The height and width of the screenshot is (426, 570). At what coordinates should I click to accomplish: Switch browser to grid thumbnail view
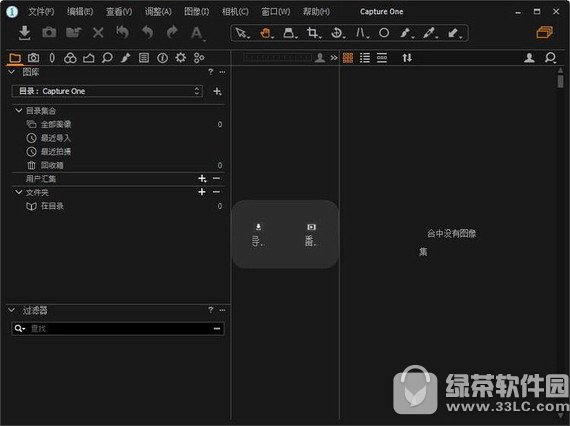pos(348,58)
